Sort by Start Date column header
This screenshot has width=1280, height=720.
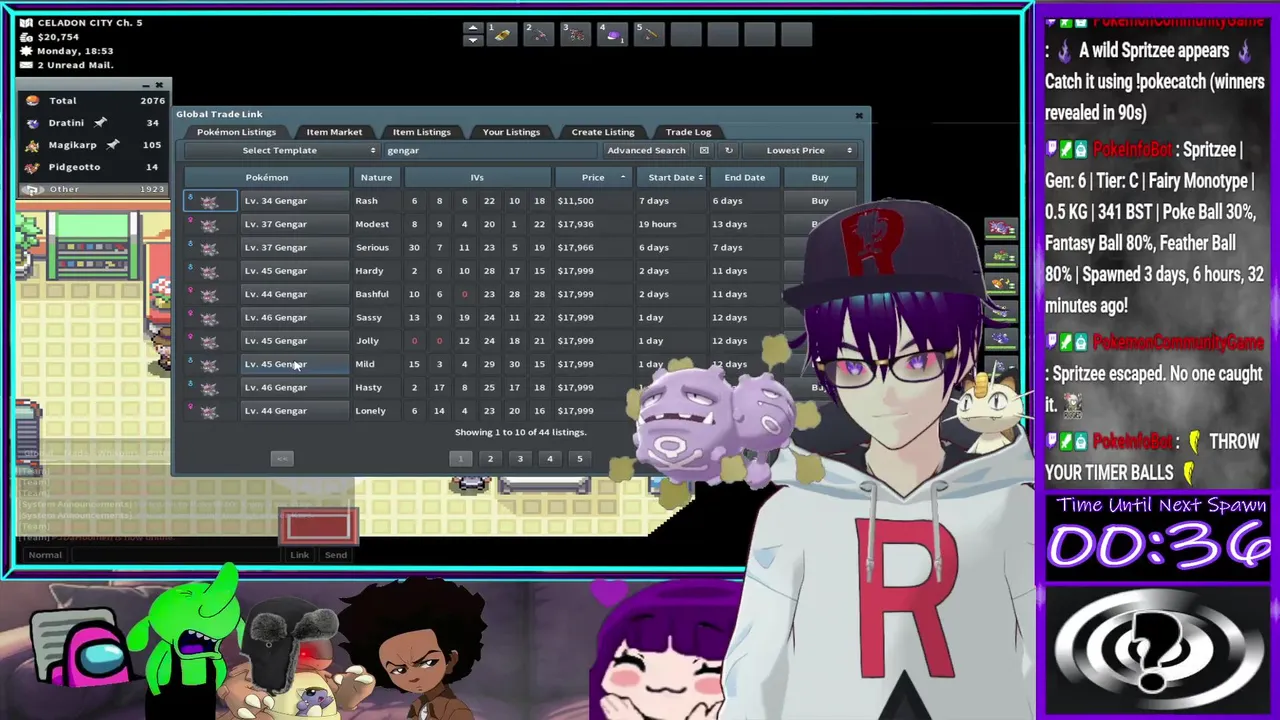[x=672, y=177]
